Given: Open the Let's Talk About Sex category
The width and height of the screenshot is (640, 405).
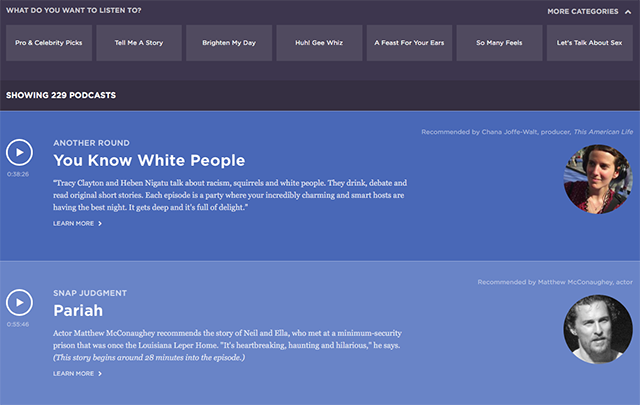Looking at the screenshot, I should (x=590, y=43).
